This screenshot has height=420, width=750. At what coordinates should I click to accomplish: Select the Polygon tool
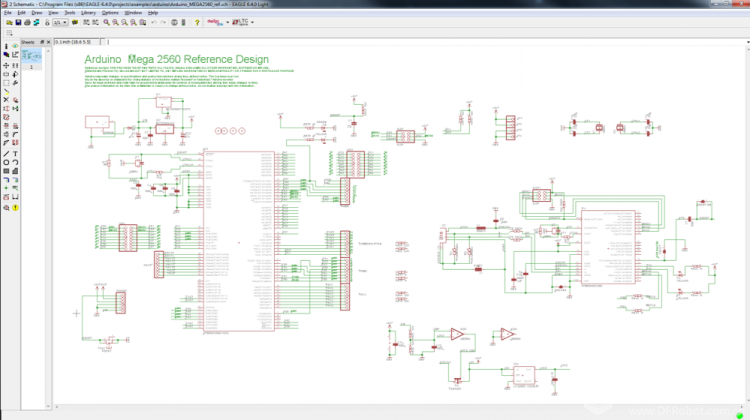[15, 170]
